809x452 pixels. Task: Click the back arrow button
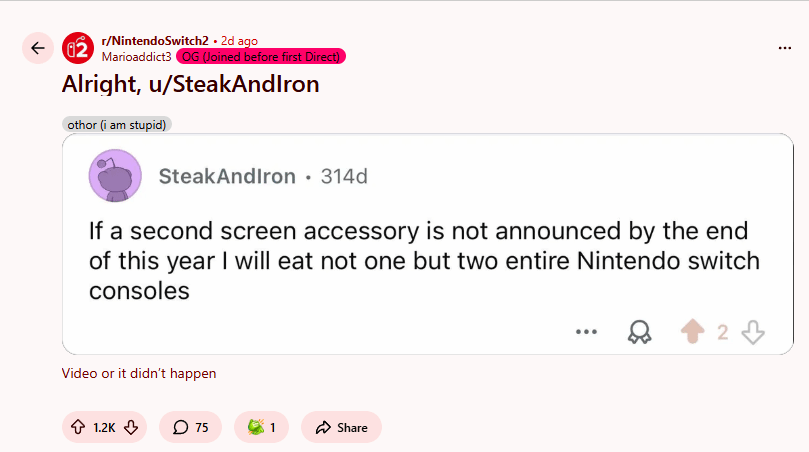[38, 48]
